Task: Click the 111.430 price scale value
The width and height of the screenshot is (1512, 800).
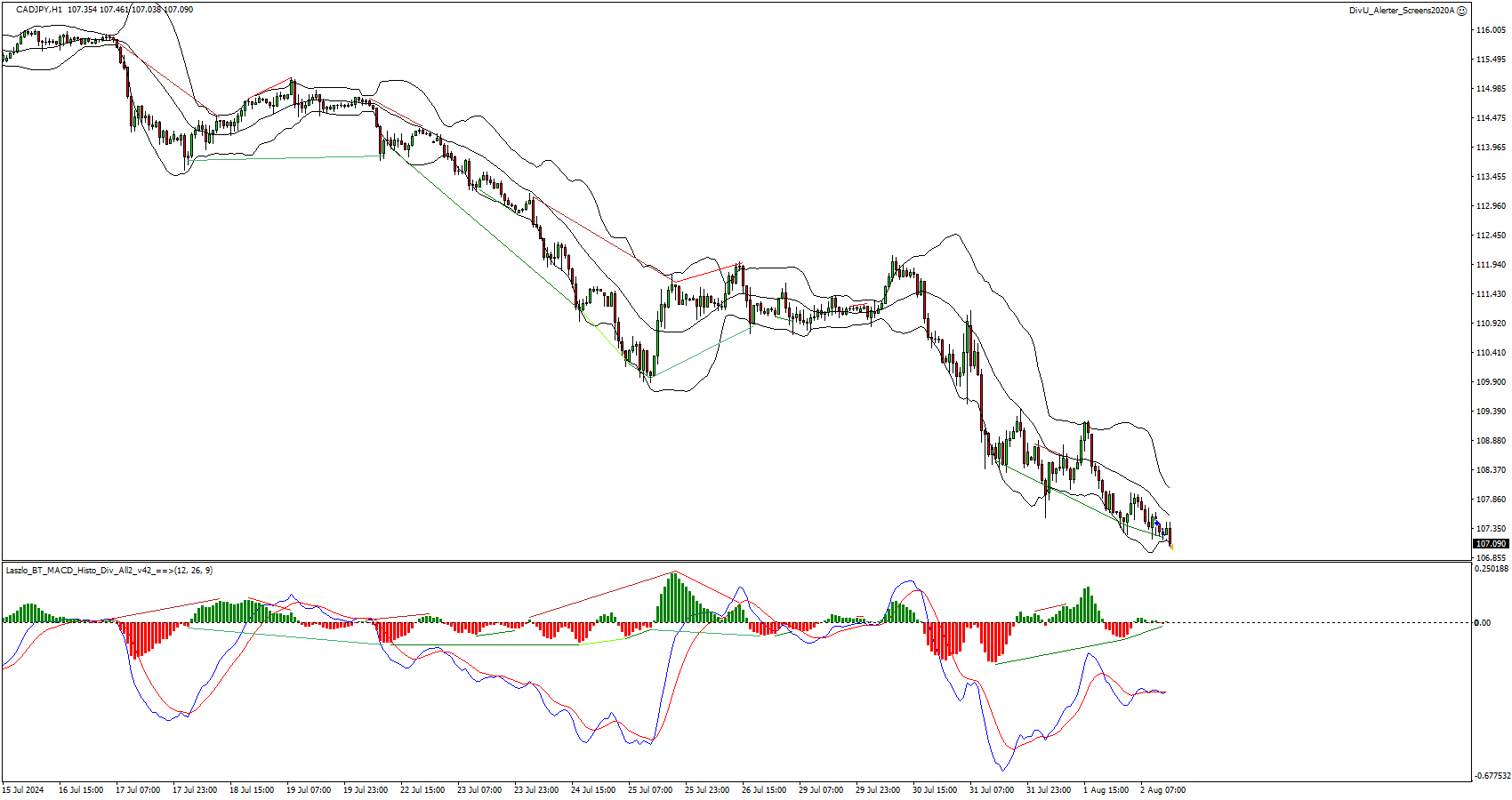Action: [x=1491, y=294]
